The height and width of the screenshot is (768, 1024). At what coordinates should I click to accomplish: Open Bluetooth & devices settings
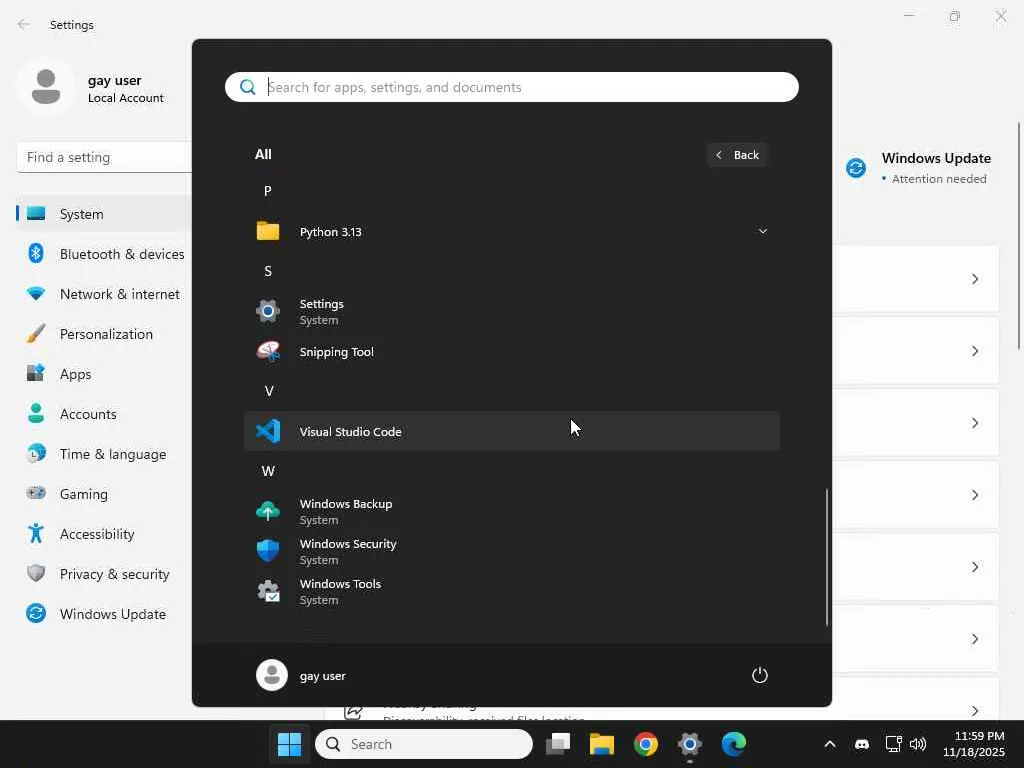(x=104, y=254)
